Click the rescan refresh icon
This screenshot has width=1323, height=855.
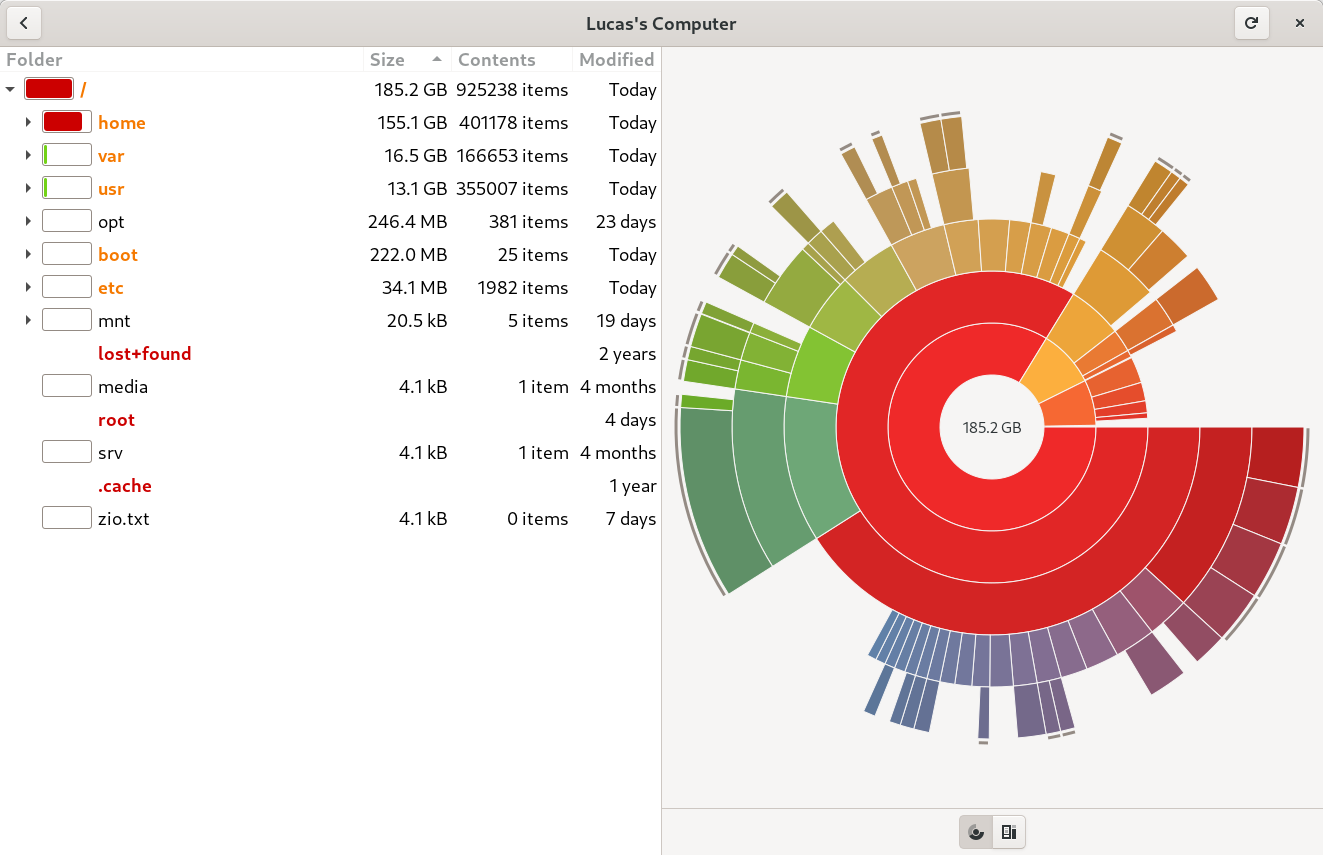[1251, 23]
